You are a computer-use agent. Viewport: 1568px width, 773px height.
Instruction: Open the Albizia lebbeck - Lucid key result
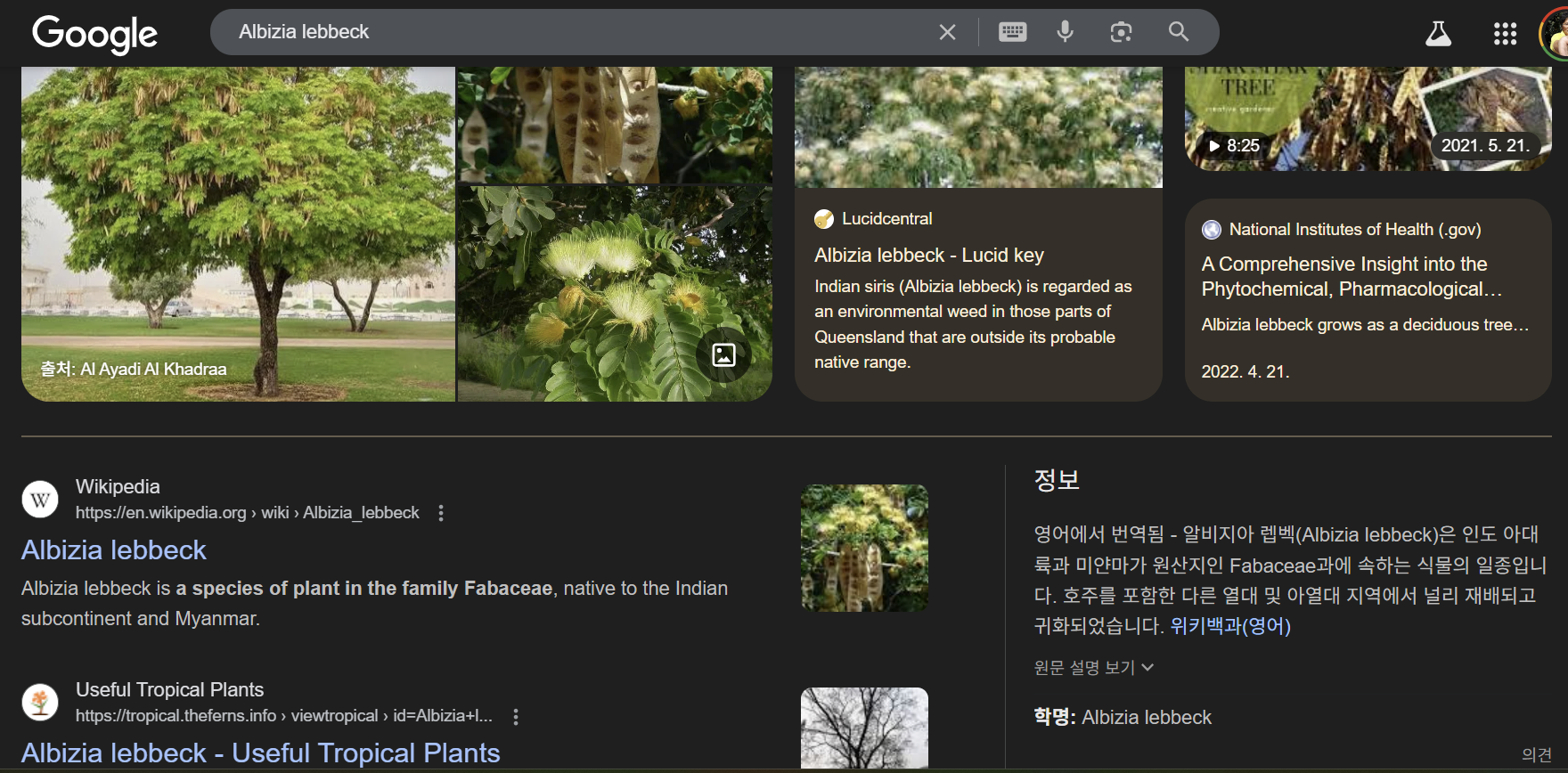(x=929, y=256)
